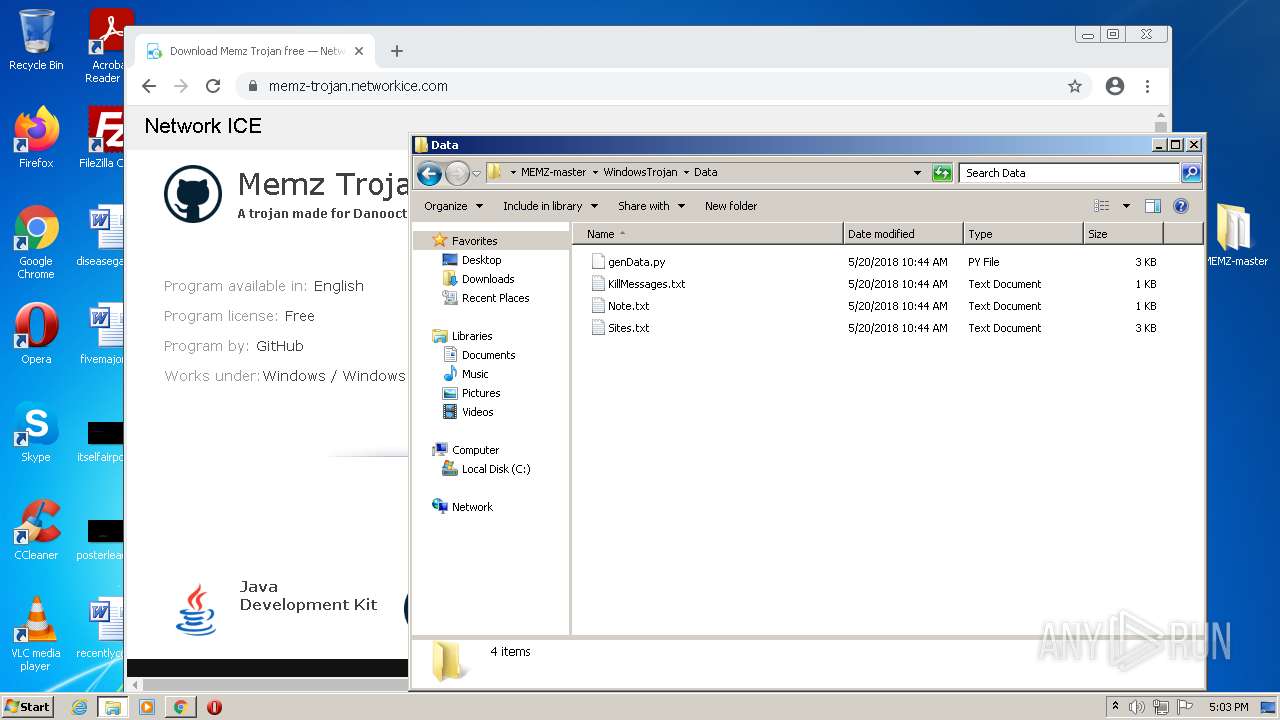Image resolution: width=1280 pixels, height=720 pixels.
Task: Click the Chrome back arrow
Action: point(149,86)
